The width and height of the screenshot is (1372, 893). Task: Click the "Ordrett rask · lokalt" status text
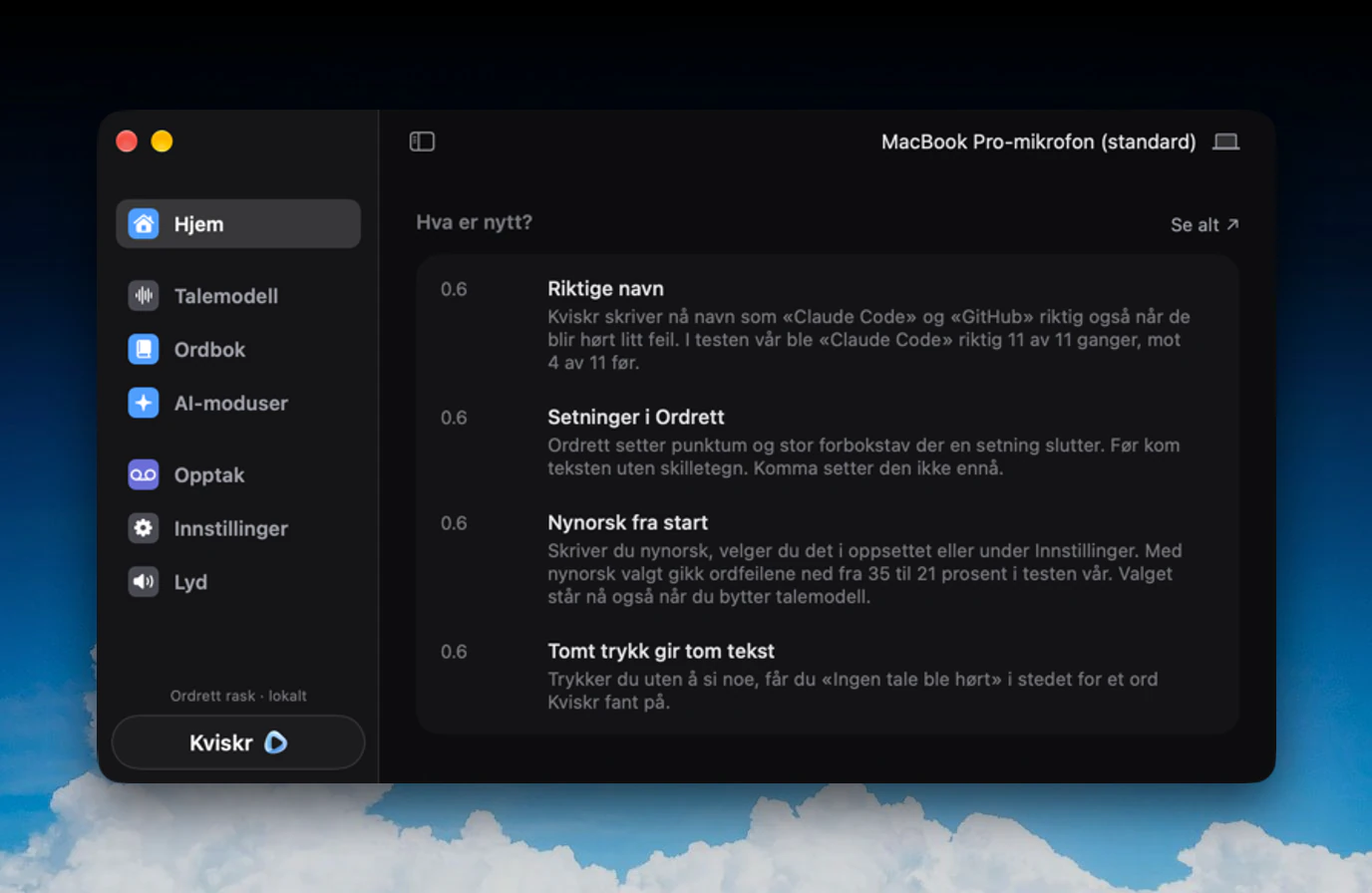pyautogui.click(x=238, y=696)
